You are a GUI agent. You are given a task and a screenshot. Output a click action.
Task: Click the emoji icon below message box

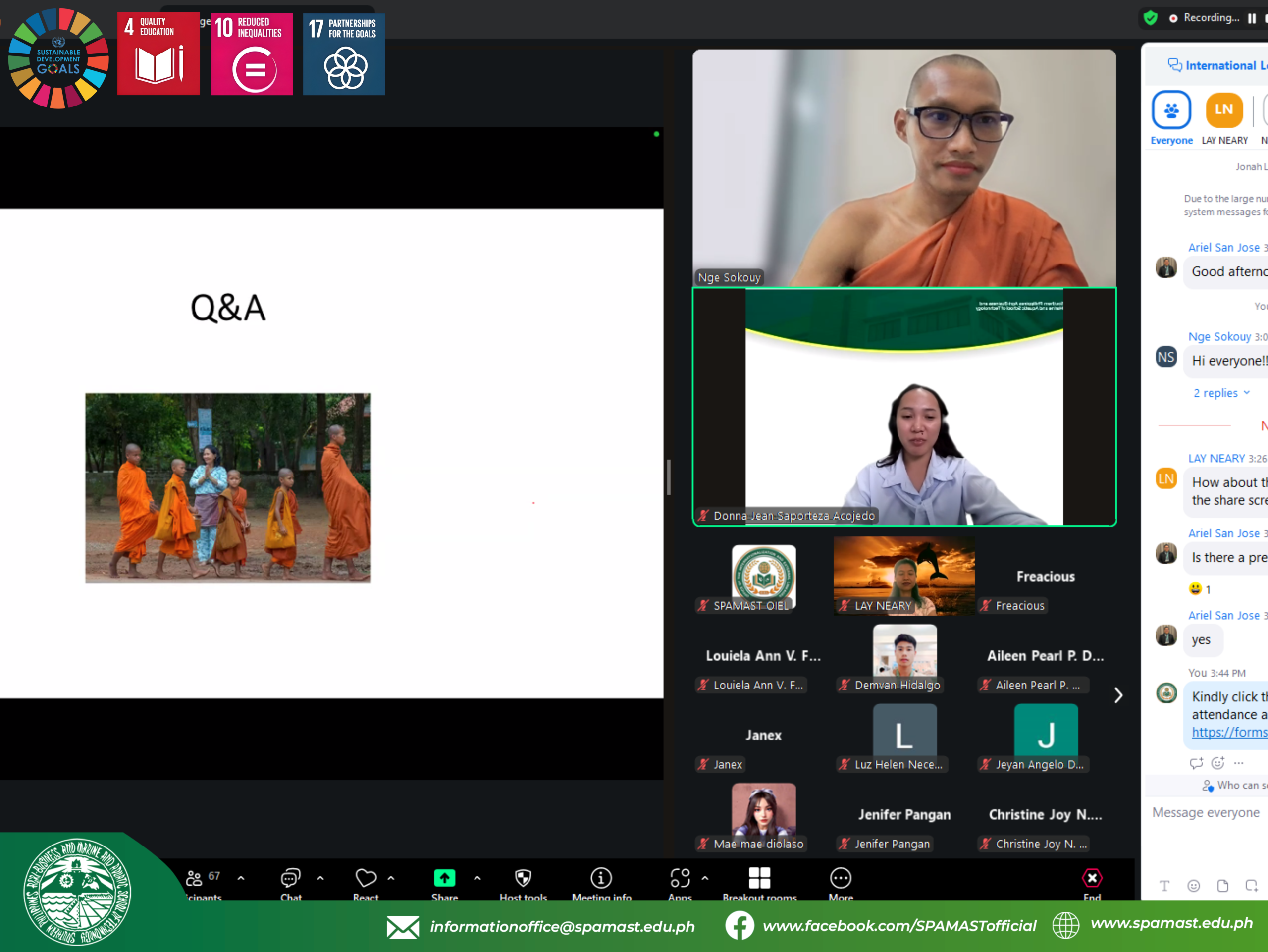(x=1194, y=886)
